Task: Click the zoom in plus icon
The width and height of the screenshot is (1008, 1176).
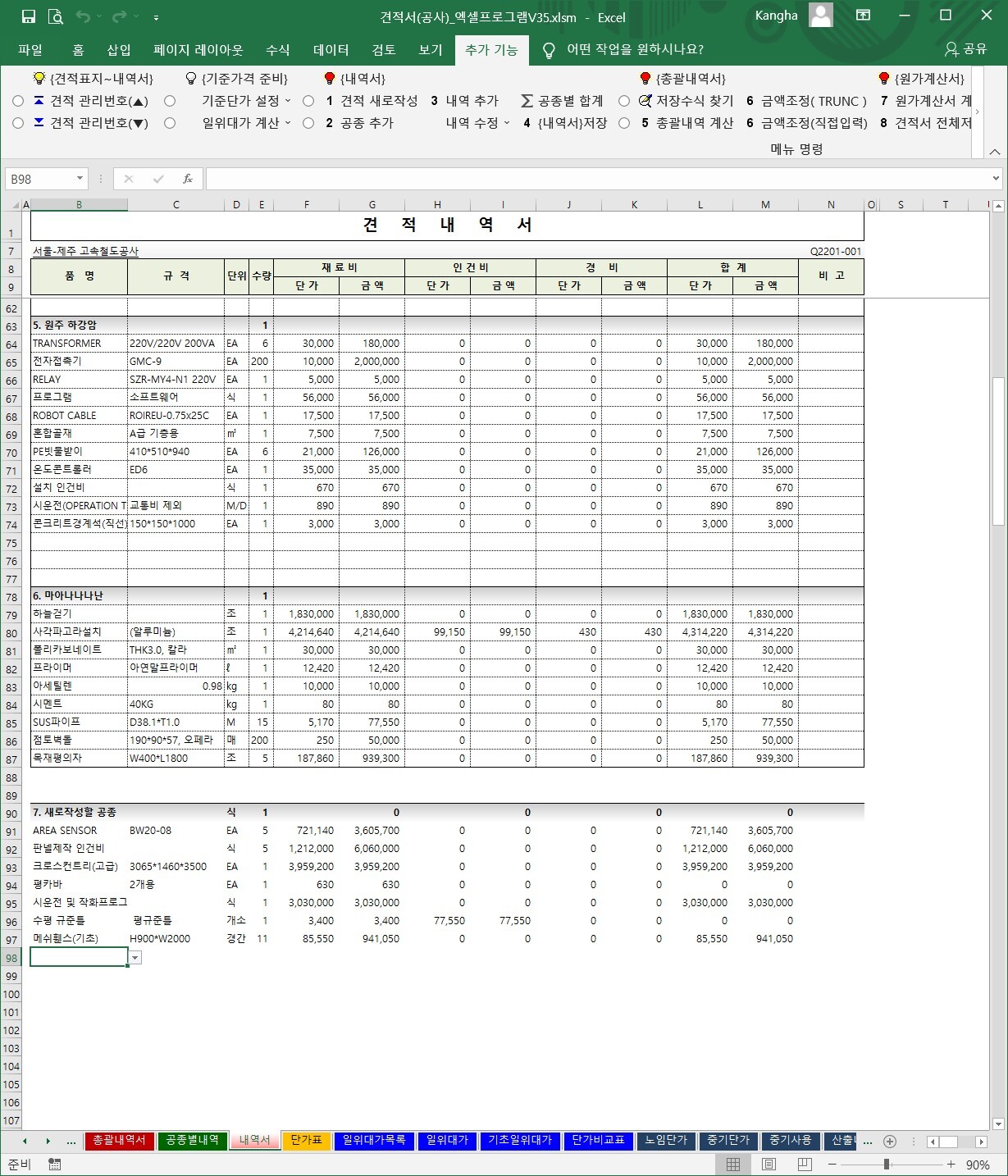Action: tap(951, 1165)
